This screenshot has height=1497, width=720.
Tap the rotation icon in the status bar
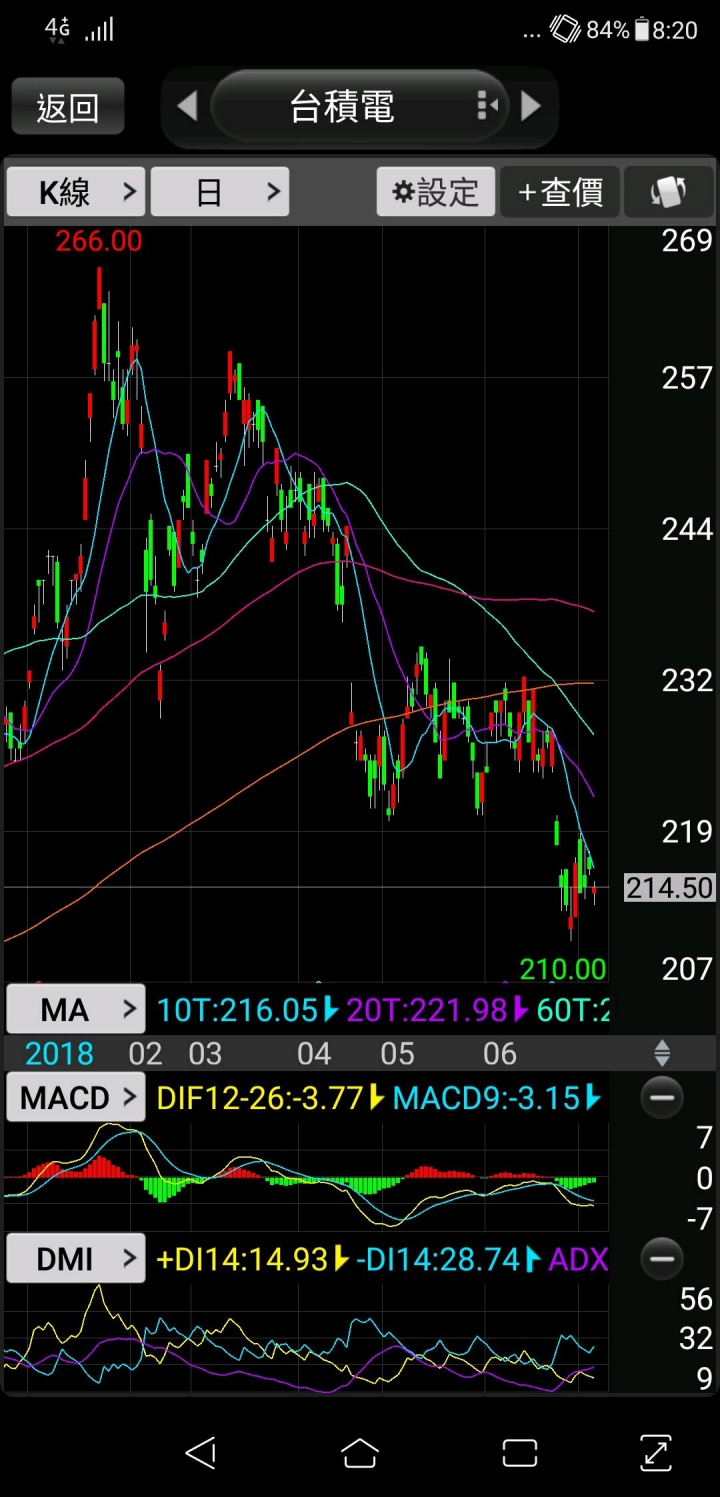tap(565, 30)
